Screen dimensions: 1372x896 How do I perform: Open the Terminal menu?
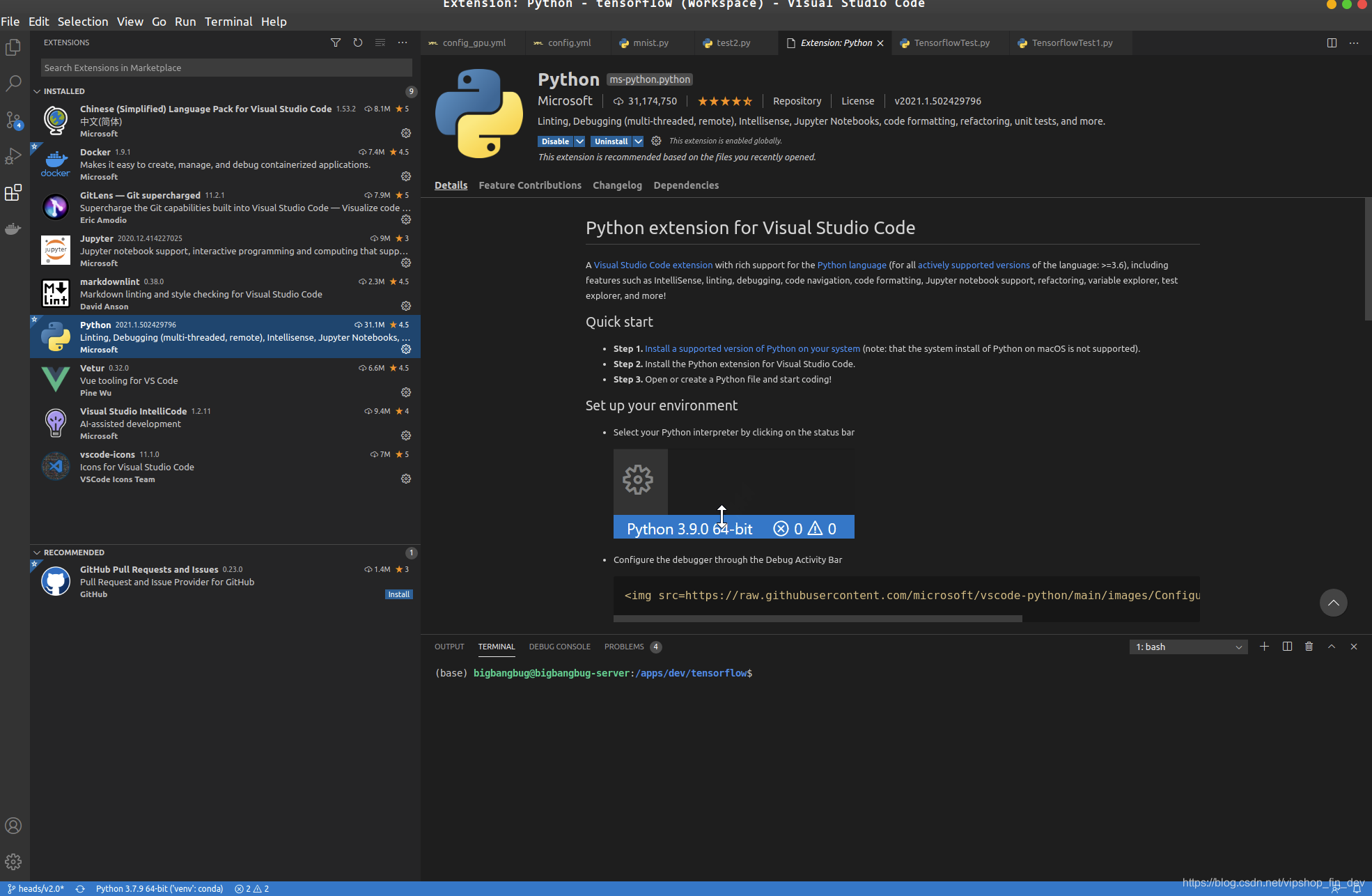pos(228,22)
